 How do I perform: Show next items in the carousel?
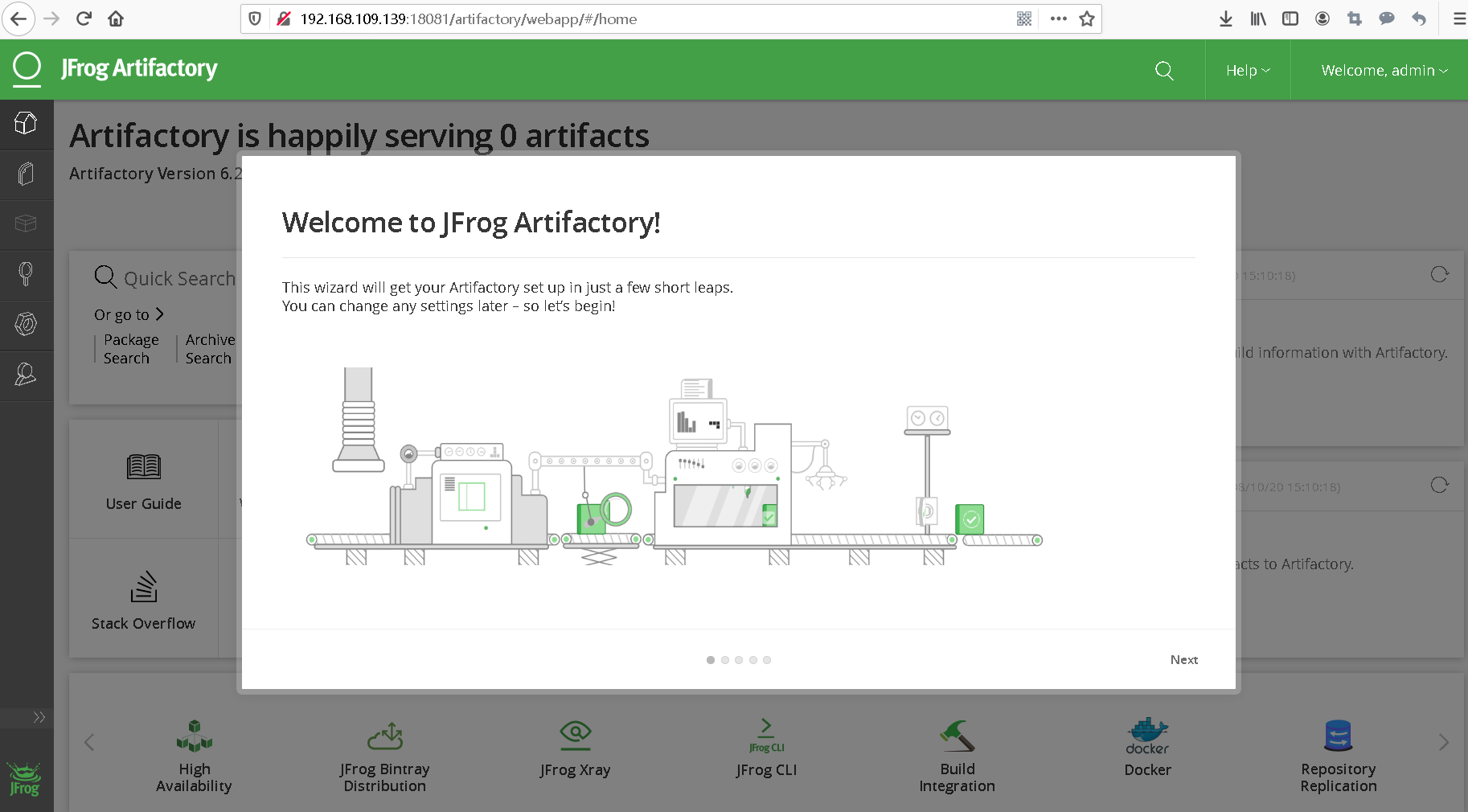[1443, 742]
